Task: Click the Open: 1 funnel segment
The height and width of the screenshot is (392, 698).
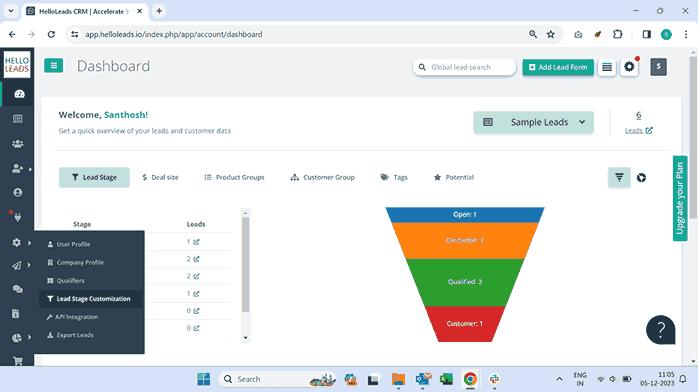Action: [465, 214]
